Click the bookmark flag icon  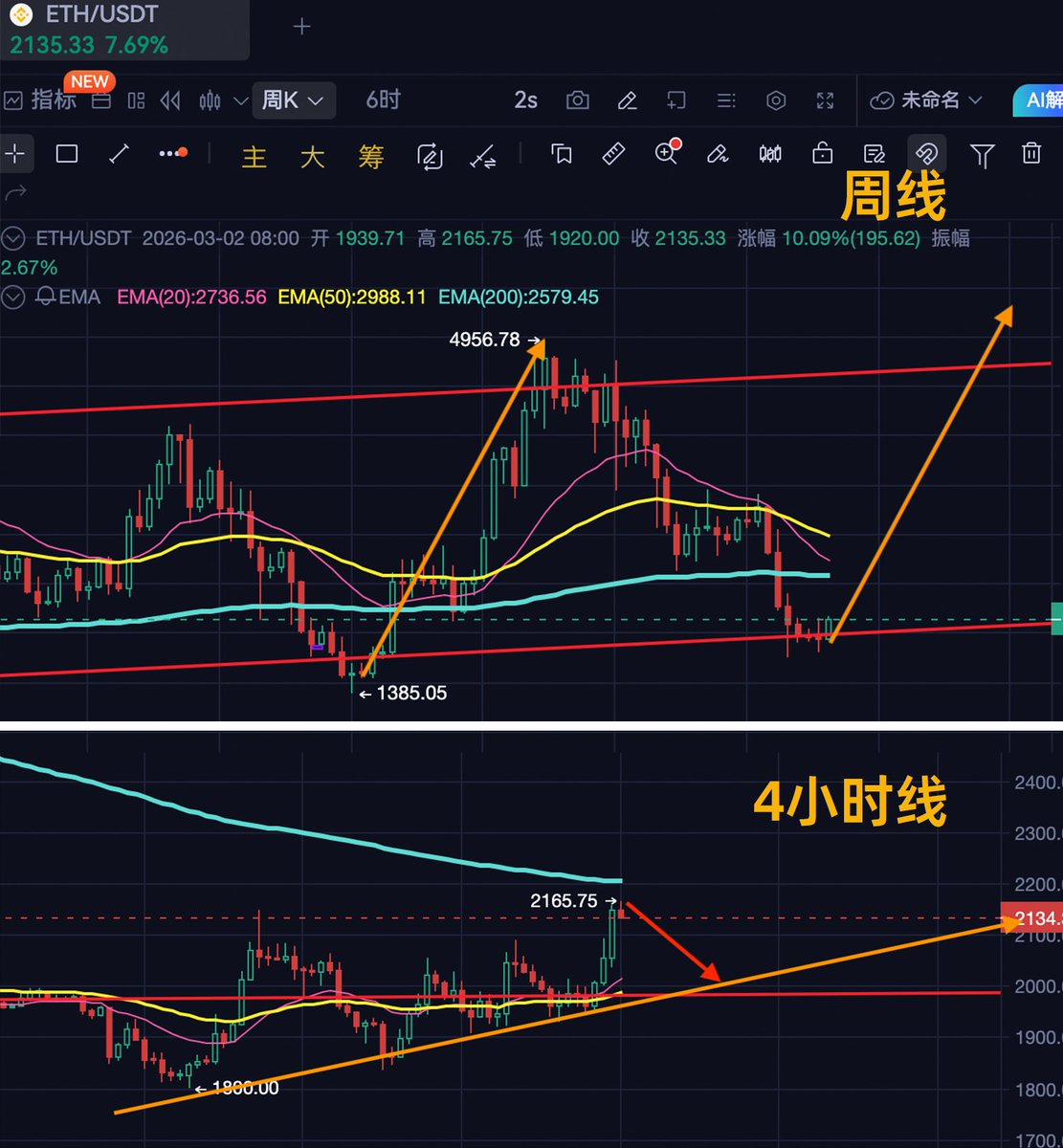point(562,153)
